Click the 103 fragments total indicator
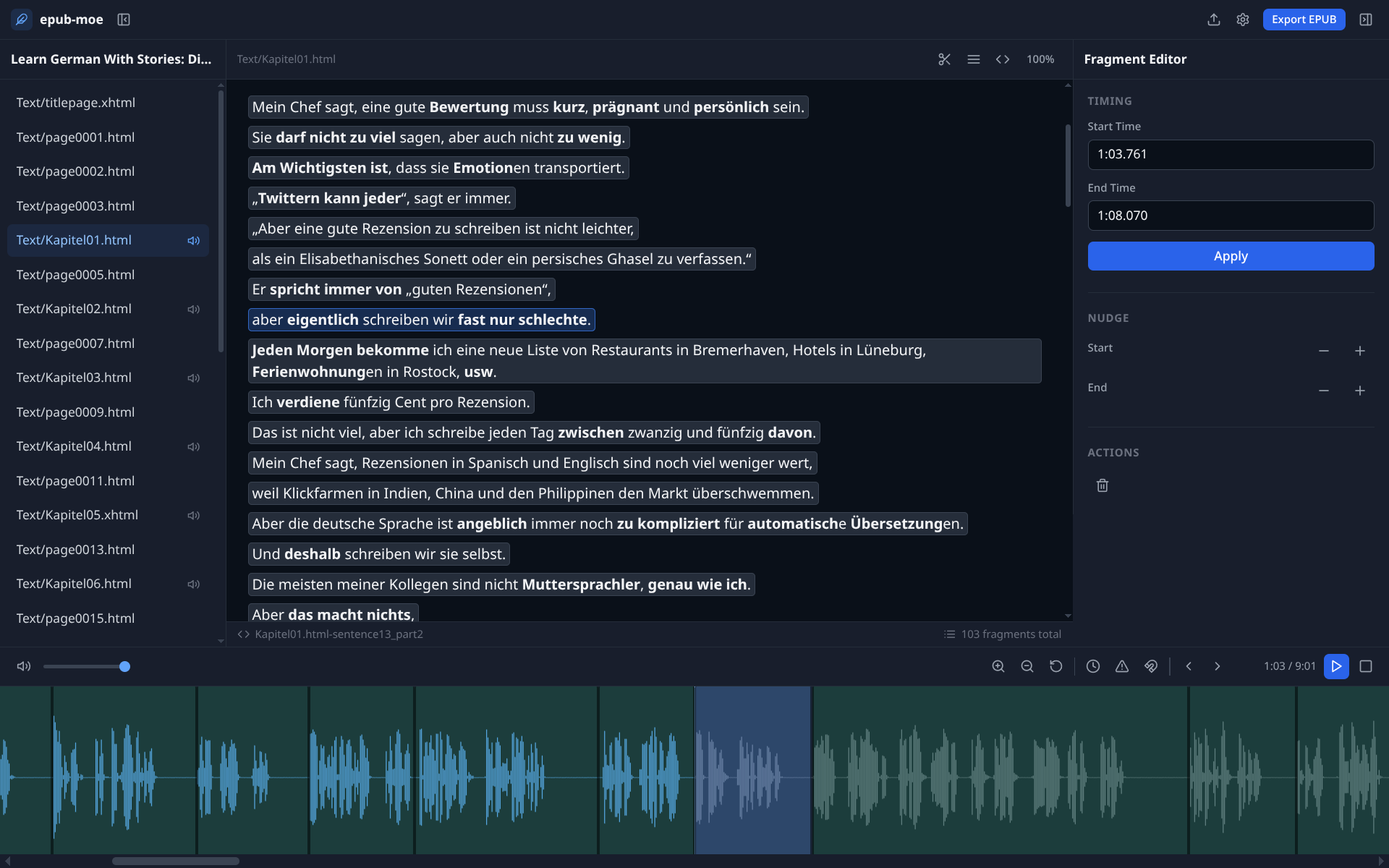The width and height of the screenshot is (1389, 868). 1003,634
